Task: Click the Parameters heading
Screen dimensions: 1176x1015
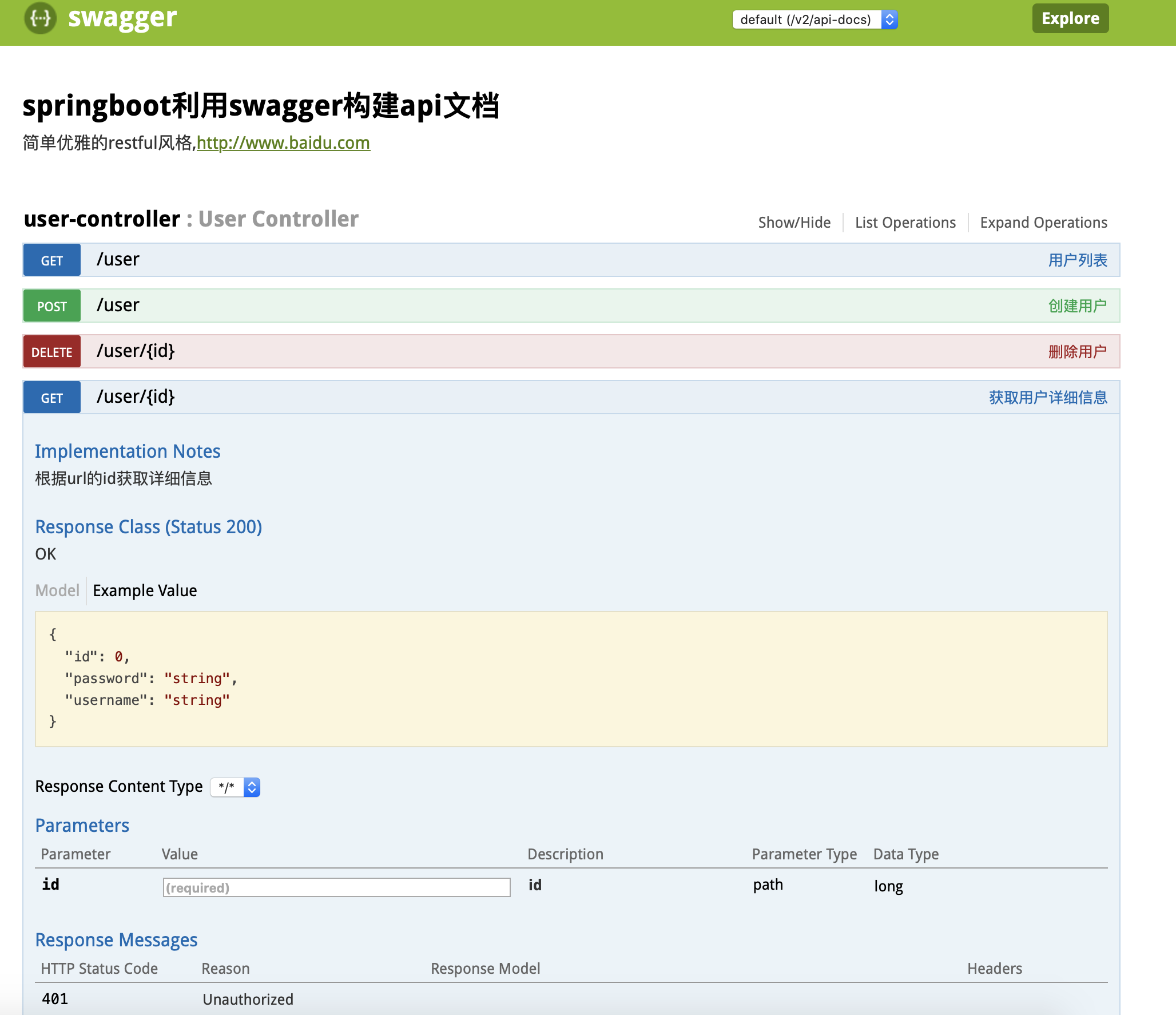Action: pos(82,826)
